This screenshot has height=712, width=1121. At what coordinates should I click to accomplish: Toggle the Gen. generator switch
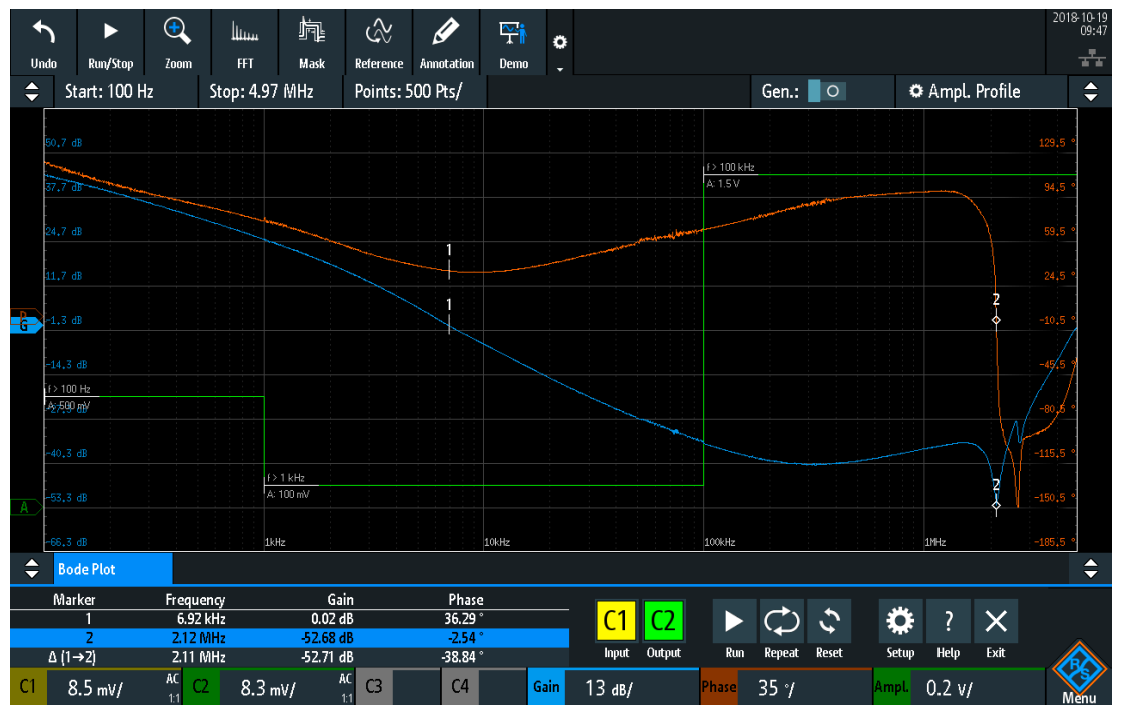tap(826, 92)
